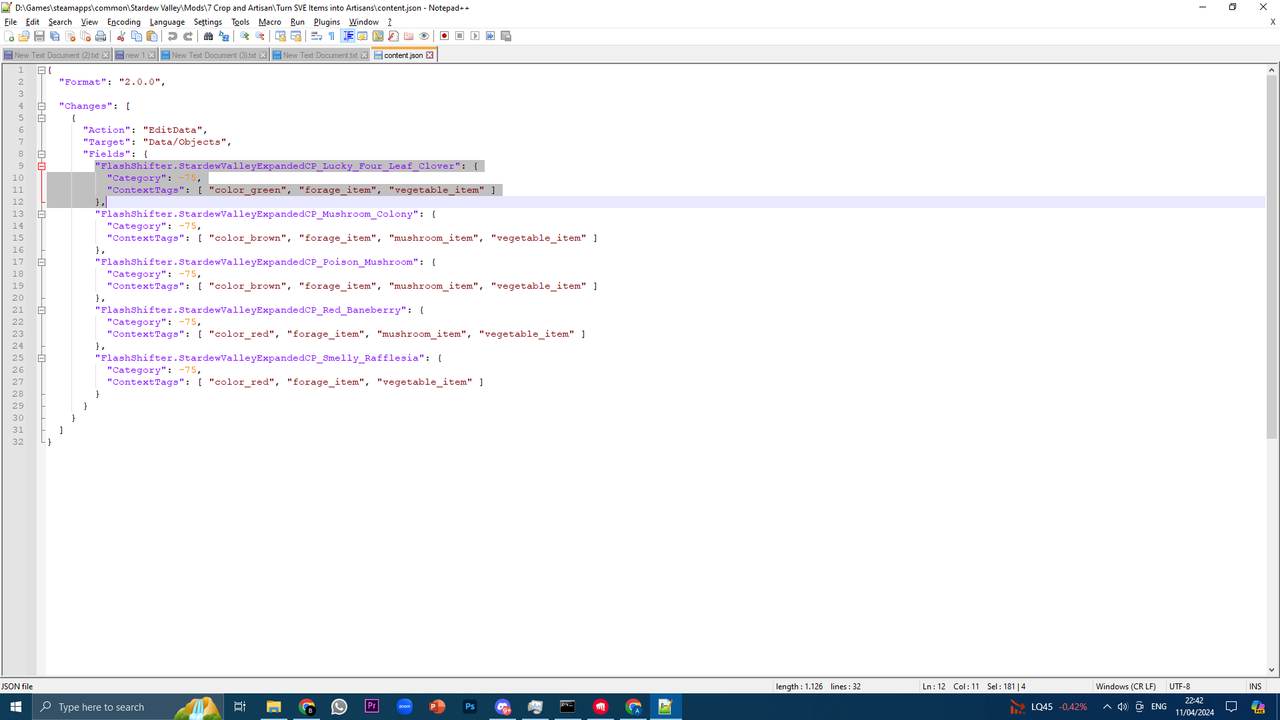Image resolution: width=1280 pixels, height=720 pixels.
Task: Toggle INS mode in status bar
Action: tap(1255, 686)
